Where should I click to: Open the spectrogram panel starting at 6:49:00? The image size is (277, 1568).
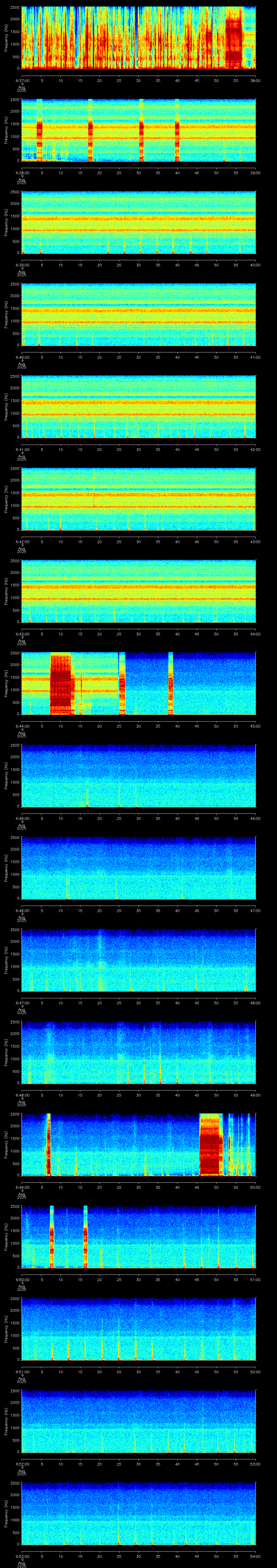click(x=139, y=1144)
